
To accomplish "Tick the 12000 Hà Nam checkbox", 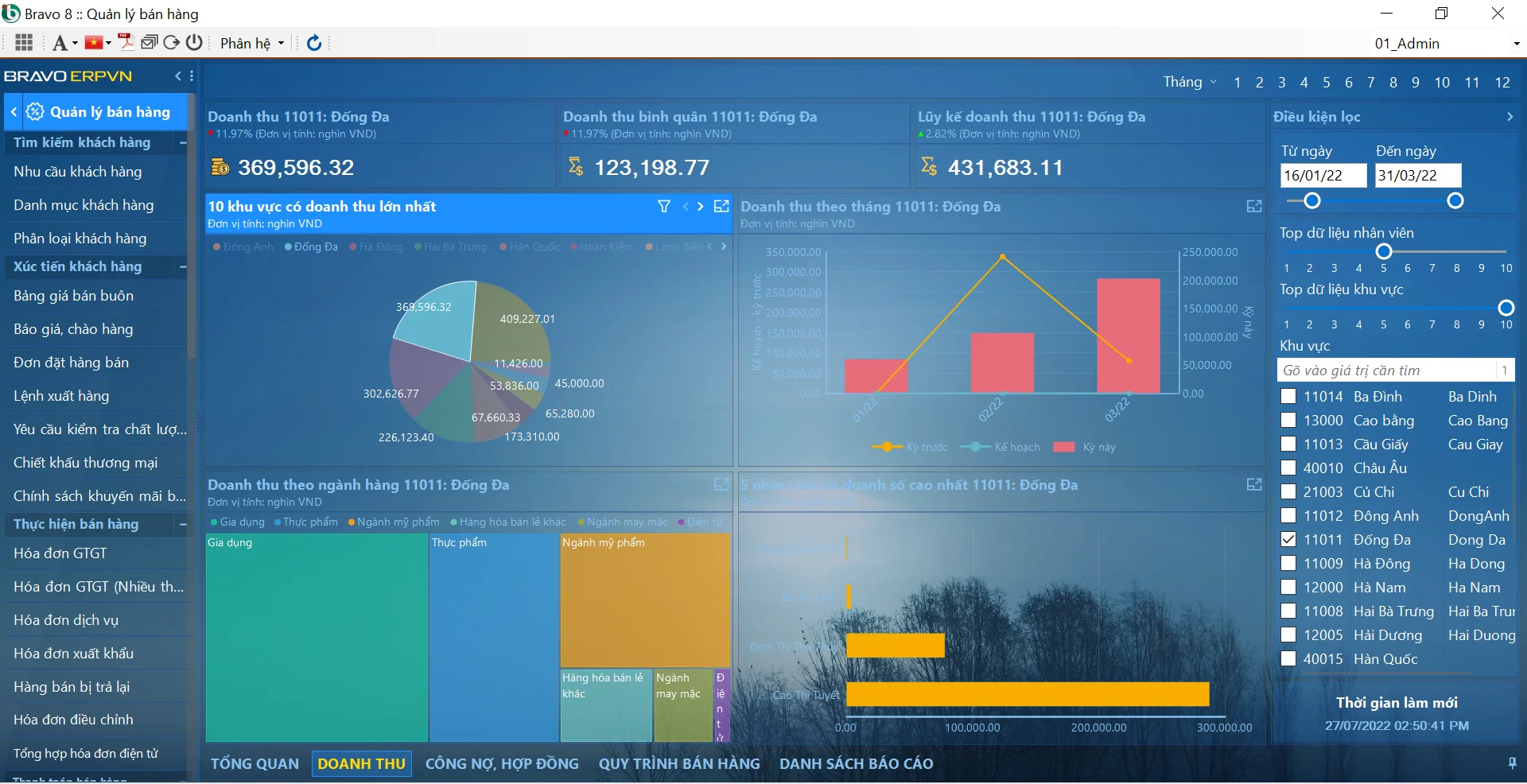I will (1288, 588).
